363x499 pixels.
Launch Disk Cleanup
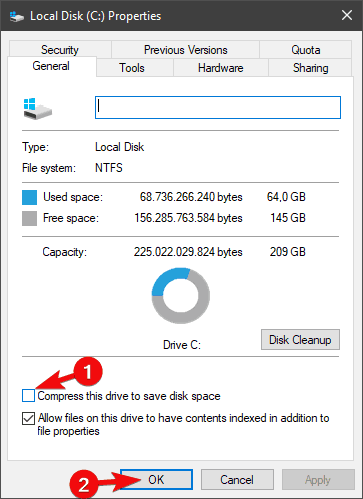tap(300, 340)
